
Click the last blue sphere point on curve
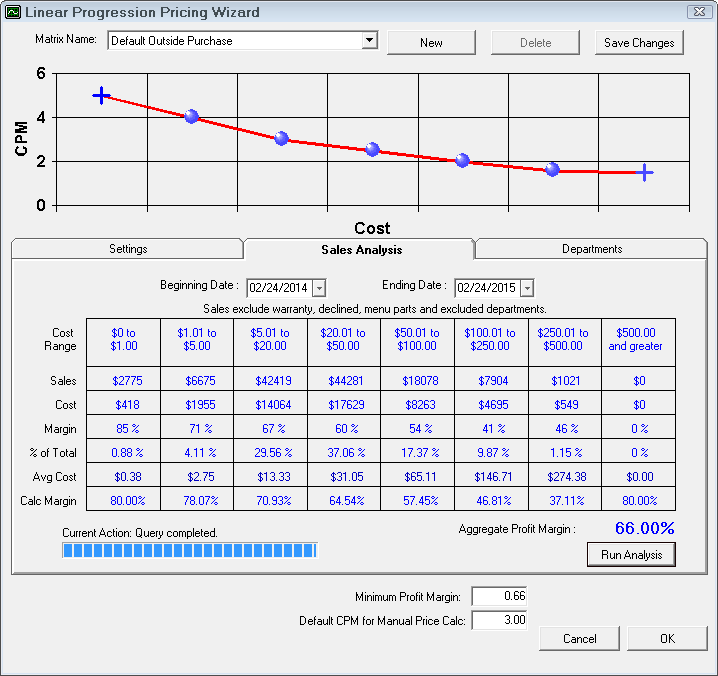[552, 170]
